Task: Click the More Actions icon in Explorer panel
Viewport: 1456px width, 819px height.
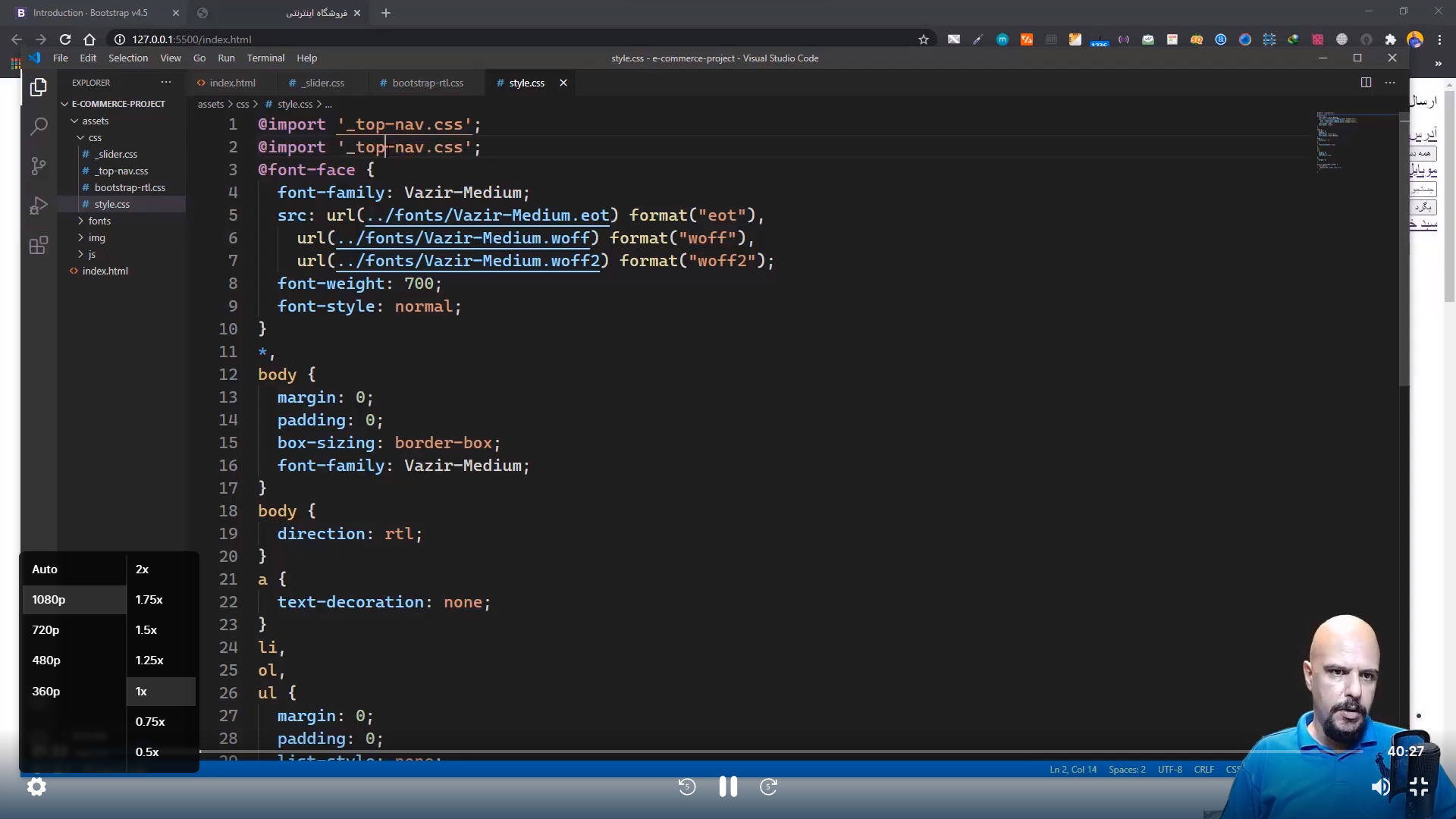Action: pos(167,82)
